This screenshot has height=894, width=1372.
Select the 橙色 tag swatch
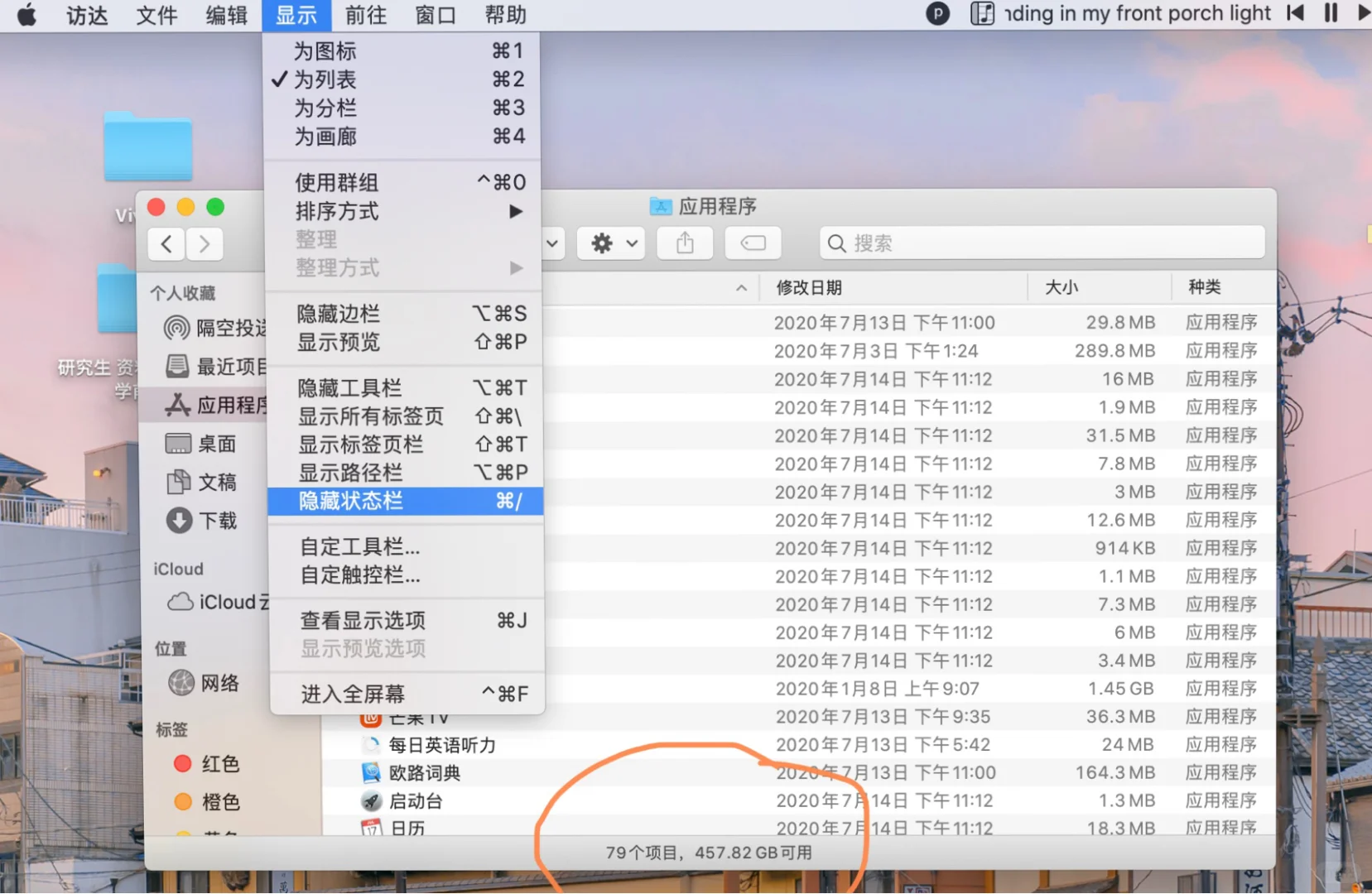(184, 801)
